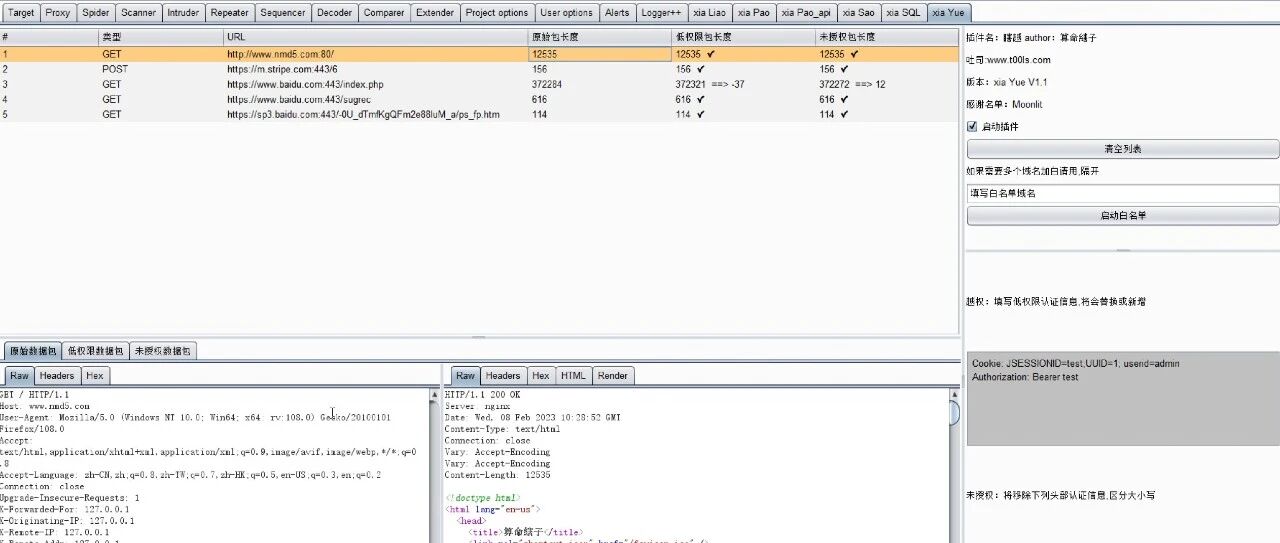Image resolution: width=1280 pixels, height=543 pixels.
Task: Click the 372272 ==> 12 cell
Action: 886,84
